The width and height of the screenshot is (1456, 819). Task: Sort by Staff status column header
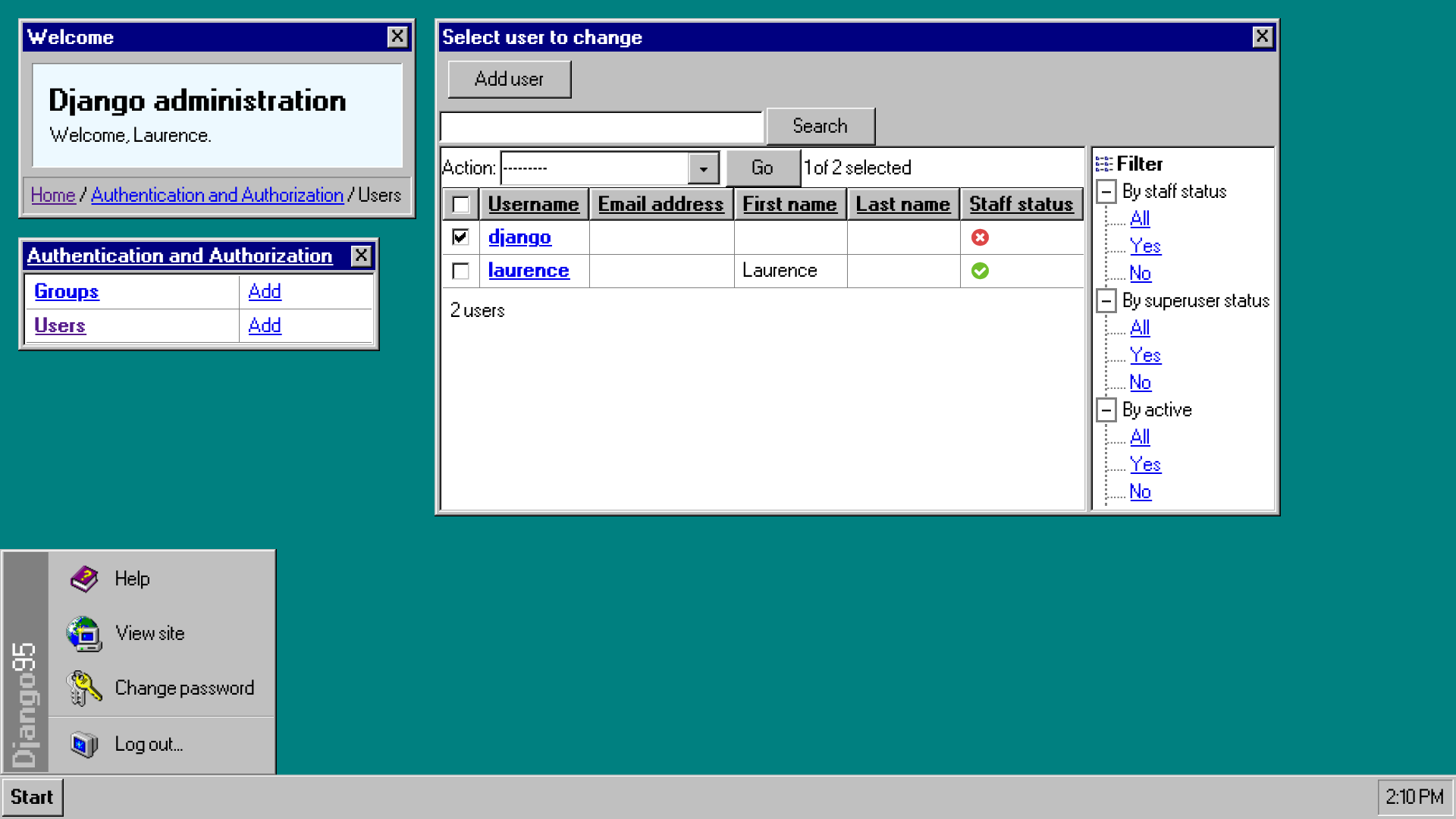[1021, 204]
